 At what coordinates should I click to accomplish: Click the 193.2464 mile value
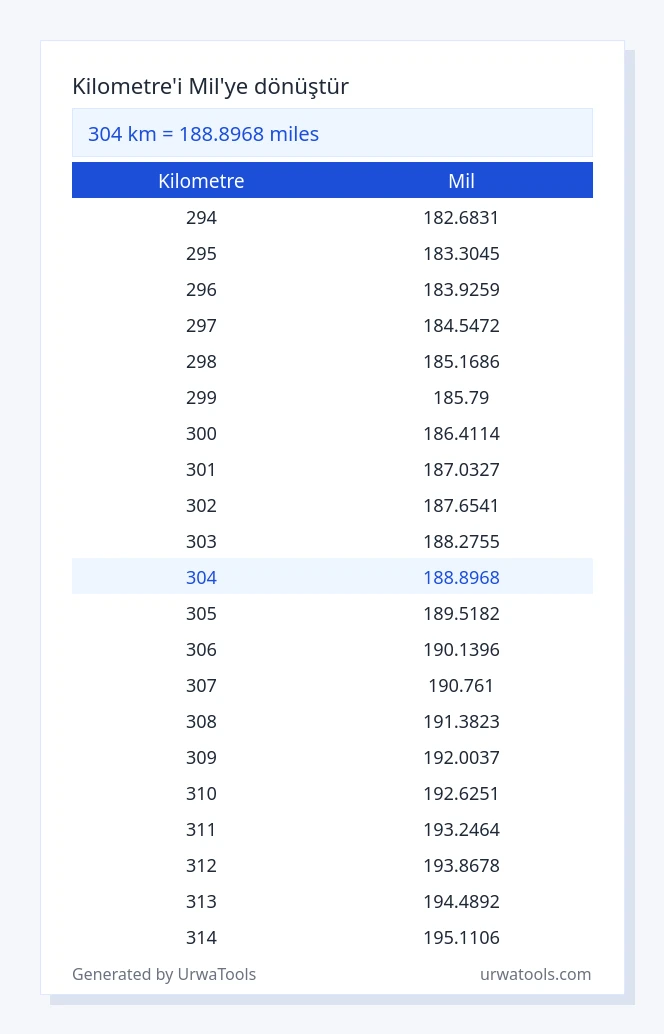(462, 830)
